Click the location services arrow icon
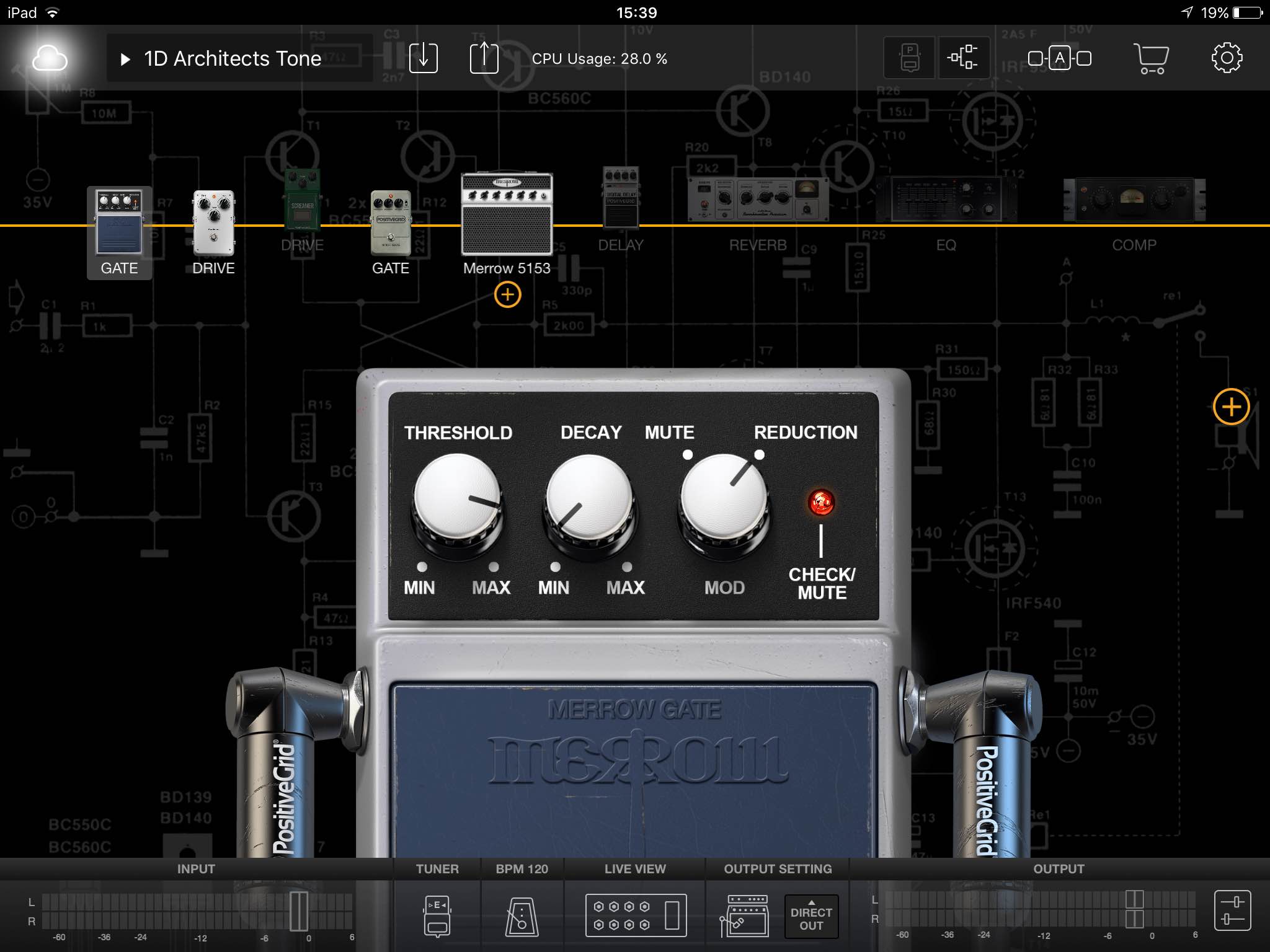The width and height of the screenshot is (1270, 952). point(1187,12)
